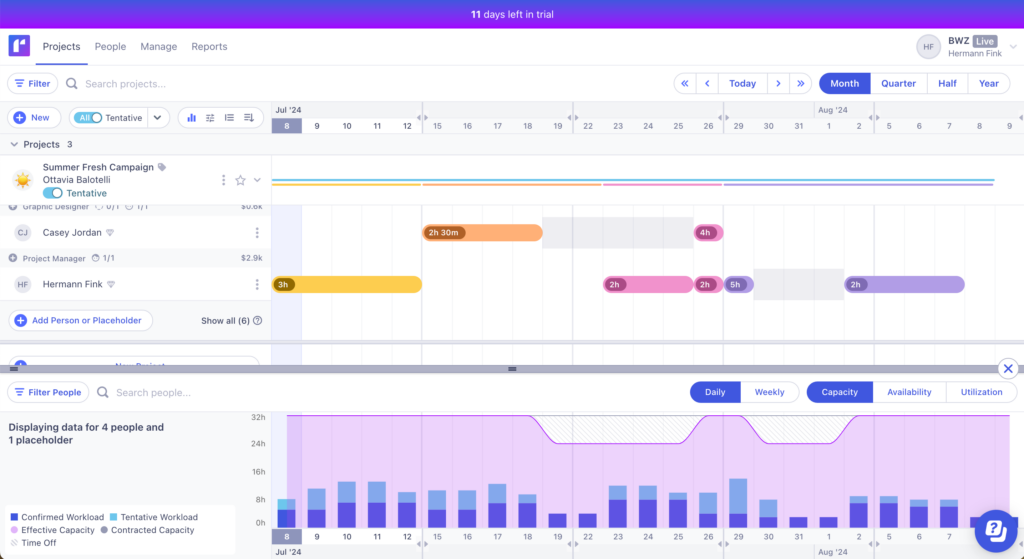Show the Capacity chart

click(840, 392)
